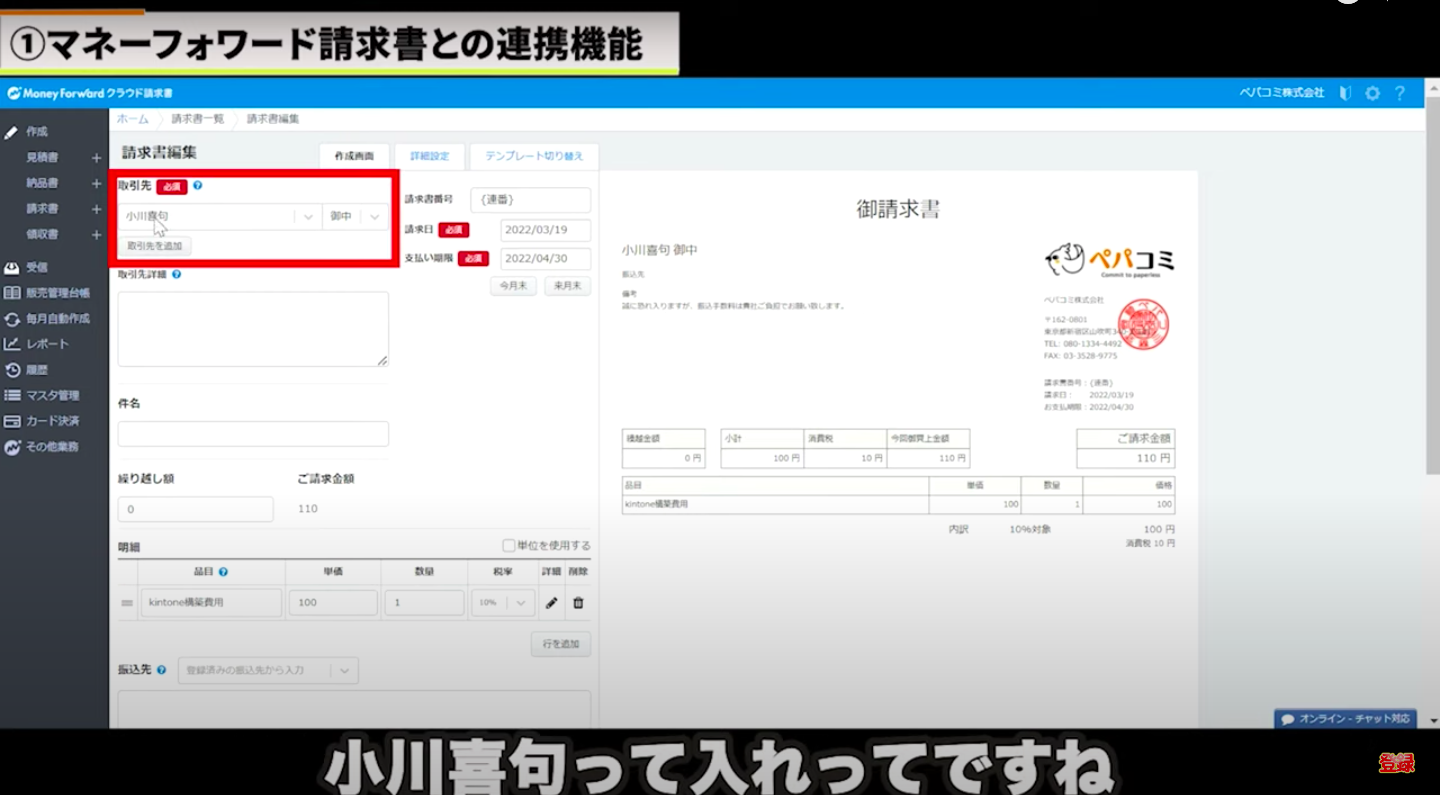Click the help icon beside 取引先 label
The image size is (1440, 795).
pyautogui.click(x=197, y=186)
